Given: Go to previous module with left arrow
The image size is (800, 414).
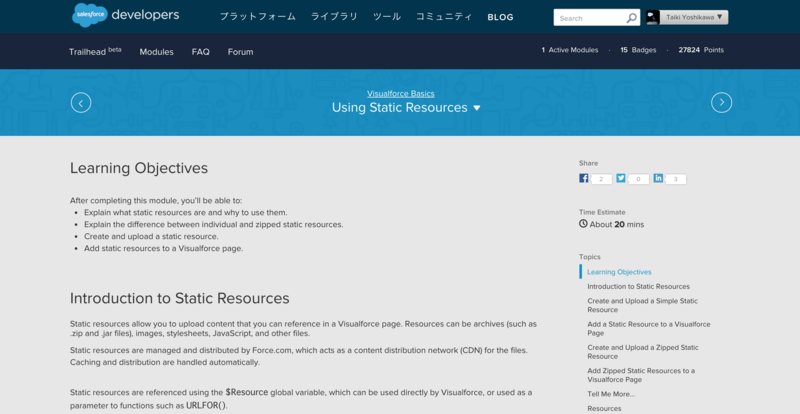Looking at the screenshot, I should [x=81, y=103].
